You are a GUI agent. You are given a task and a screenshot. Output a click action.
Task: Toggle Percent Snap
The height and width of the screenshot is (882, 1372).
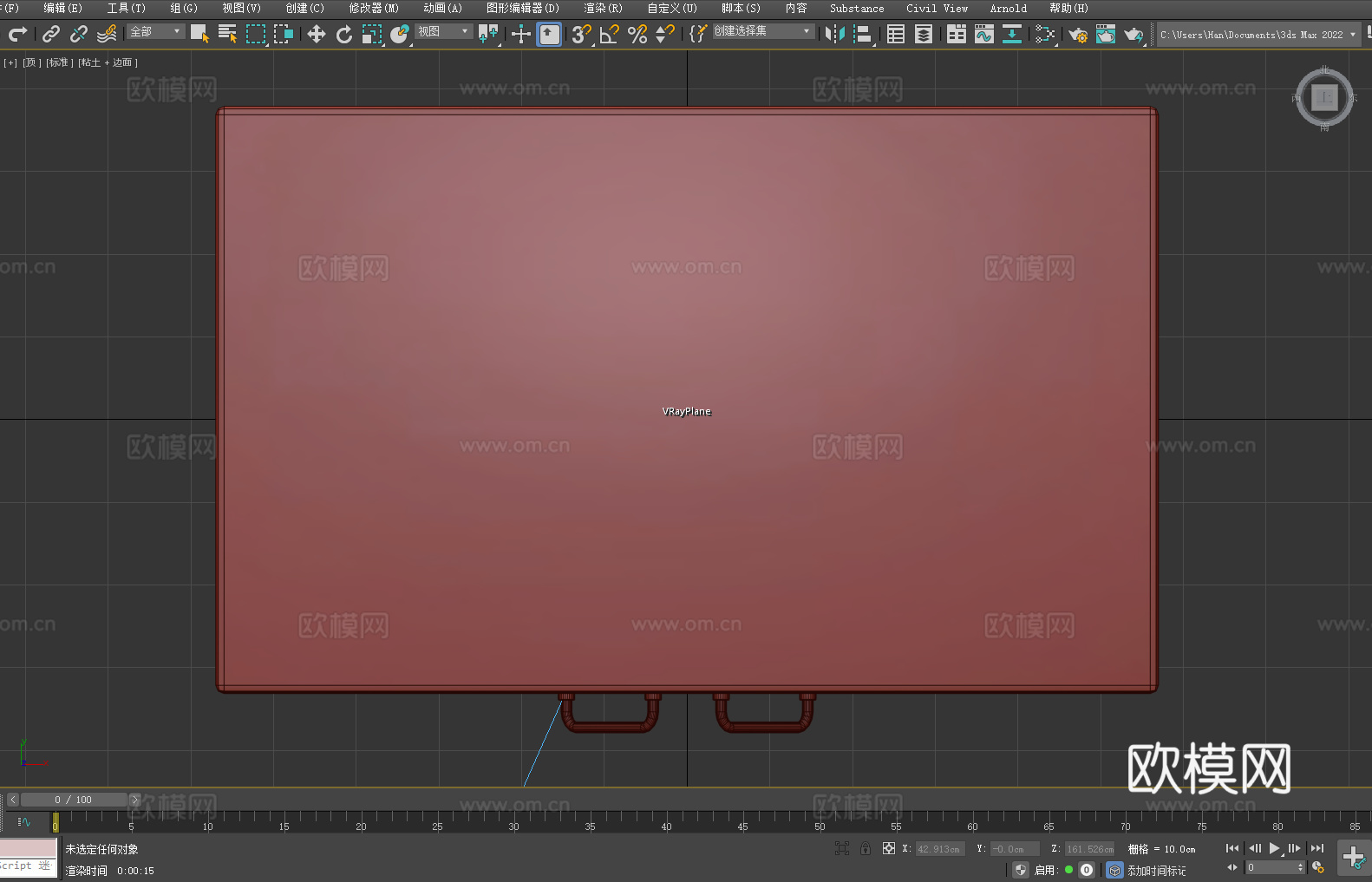(x=637, y=34)
